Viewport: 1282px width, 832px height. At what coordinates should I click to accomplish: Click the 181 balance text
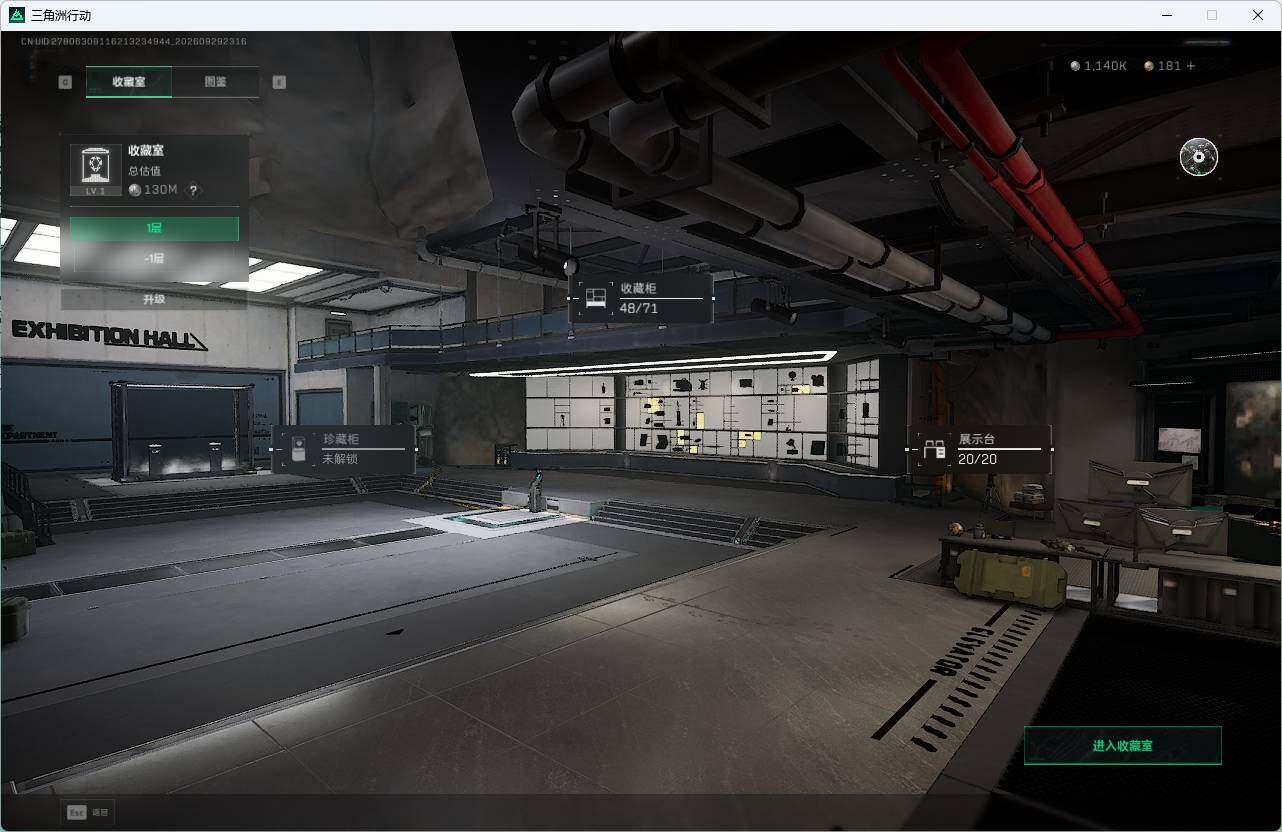tap(1169, 66)
